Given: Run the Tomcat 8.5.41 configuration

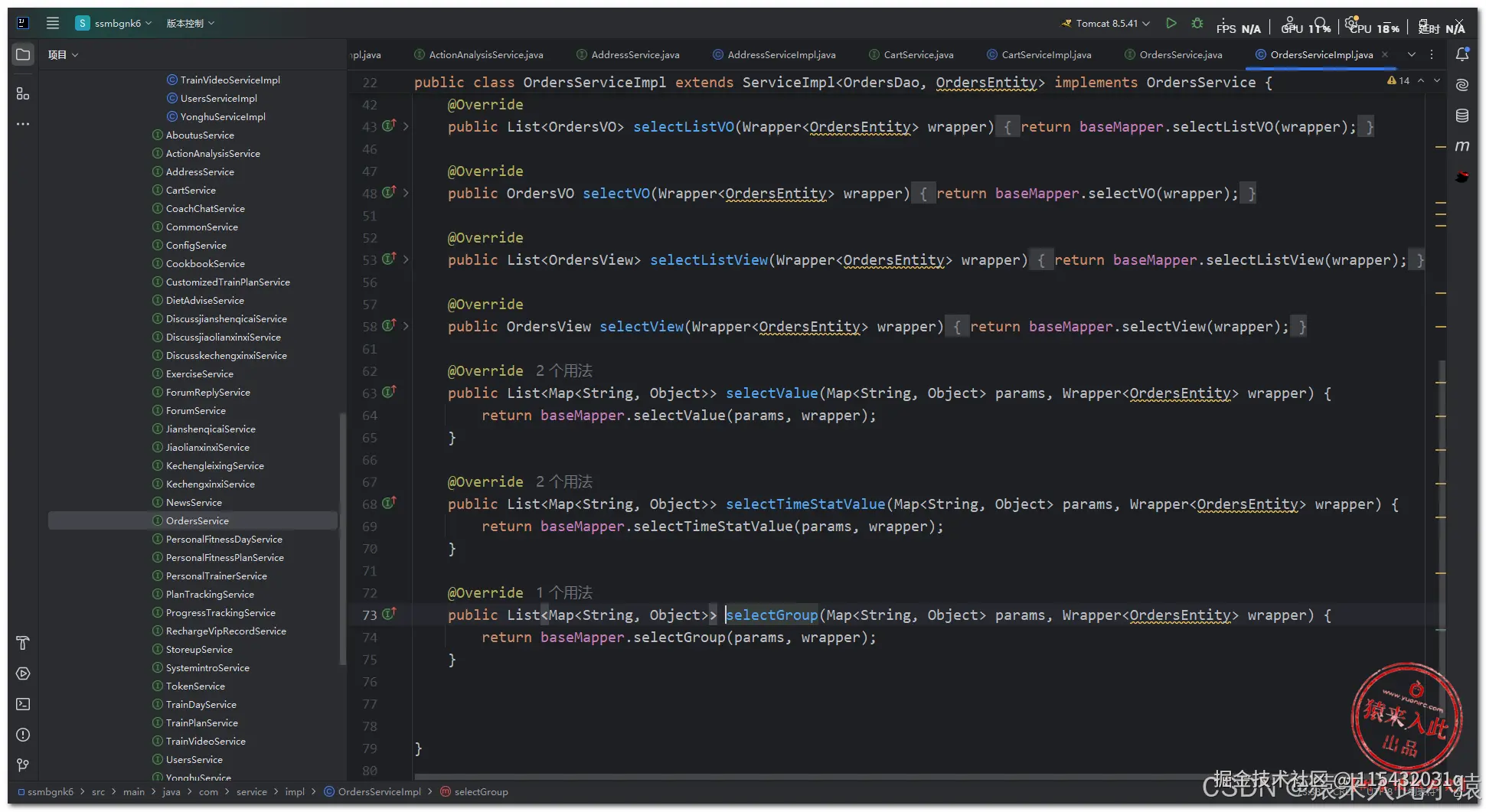Looking at the screenshot, I should [x=1171, y=23].
